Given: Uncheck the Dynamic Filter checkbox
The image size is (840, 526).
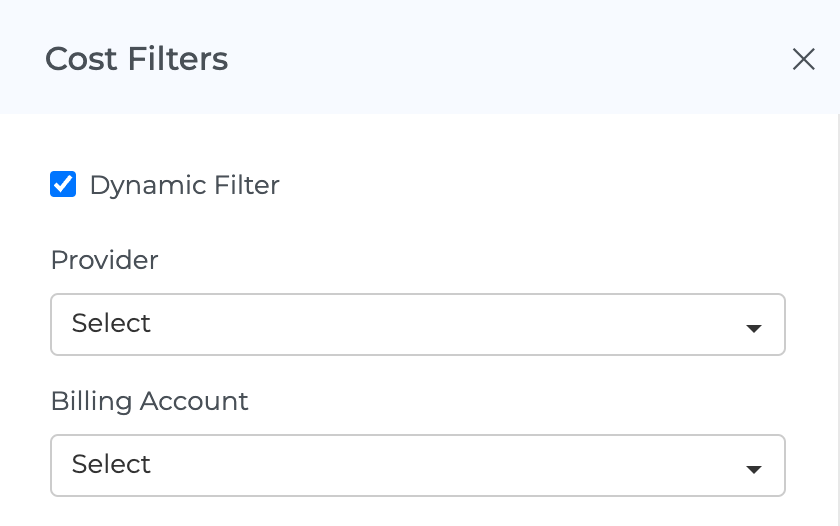Looking at the screenshot, I should (63, 184).
